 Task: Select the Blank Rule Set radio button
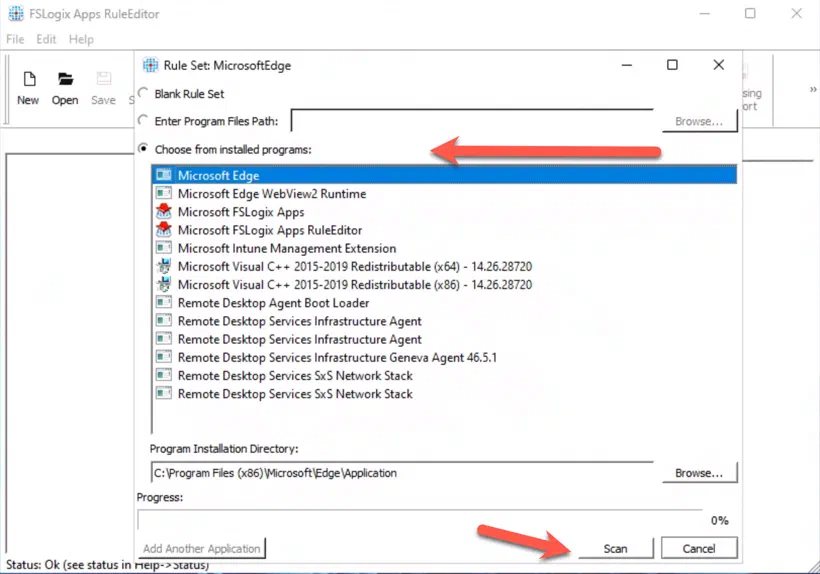pos(143,93)
